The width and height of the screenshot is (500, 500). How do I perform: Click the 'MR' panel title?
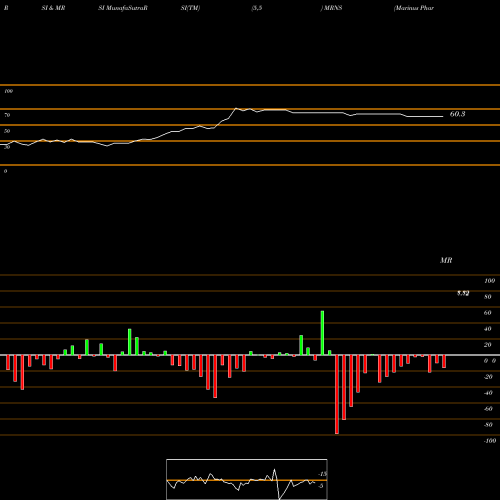point(446,260)
